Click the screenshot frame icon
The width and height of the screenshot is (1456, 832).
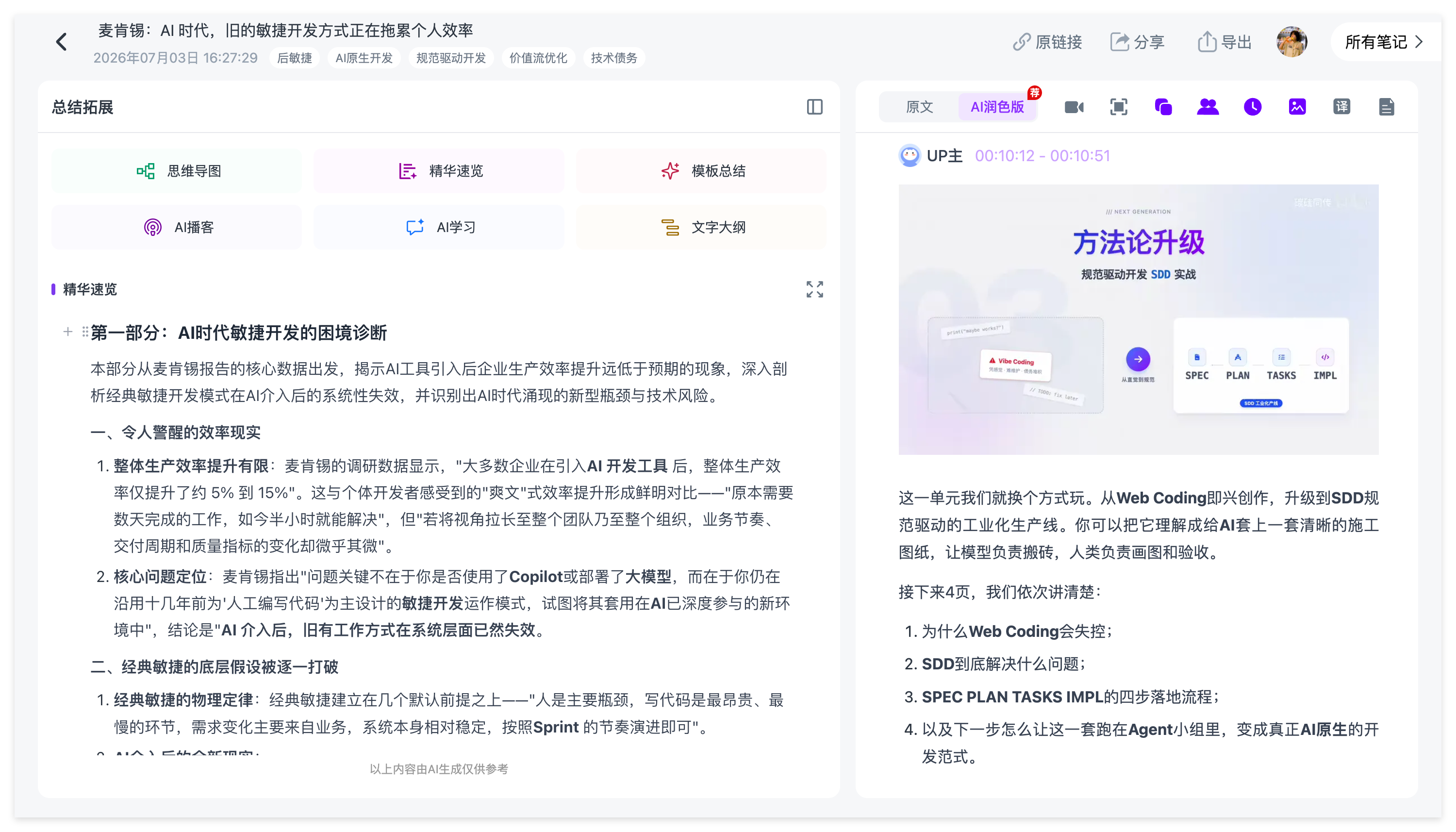pos(1118,107)
